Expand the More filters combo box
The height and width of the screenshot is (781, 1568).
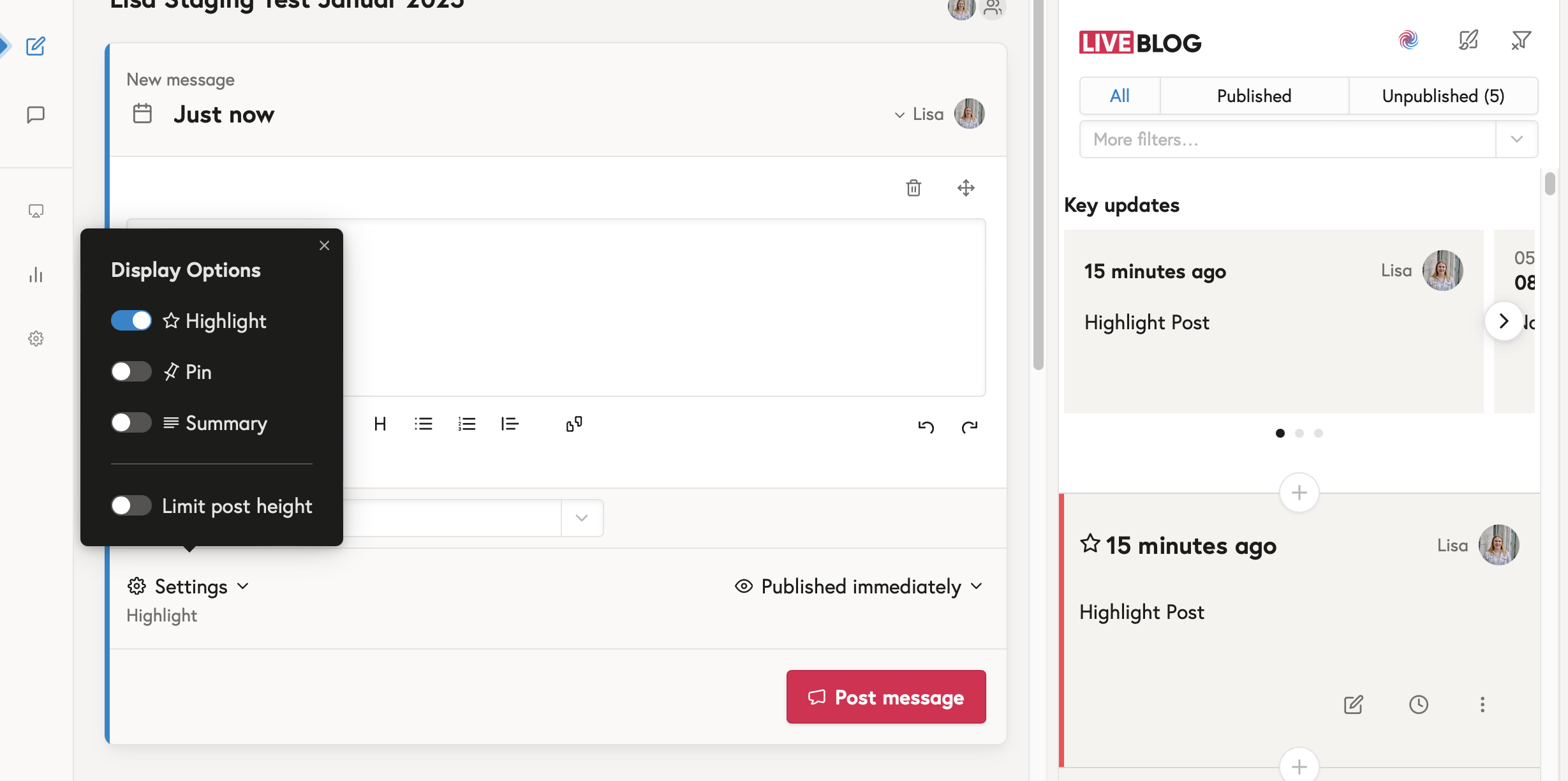coord(1516,139)
